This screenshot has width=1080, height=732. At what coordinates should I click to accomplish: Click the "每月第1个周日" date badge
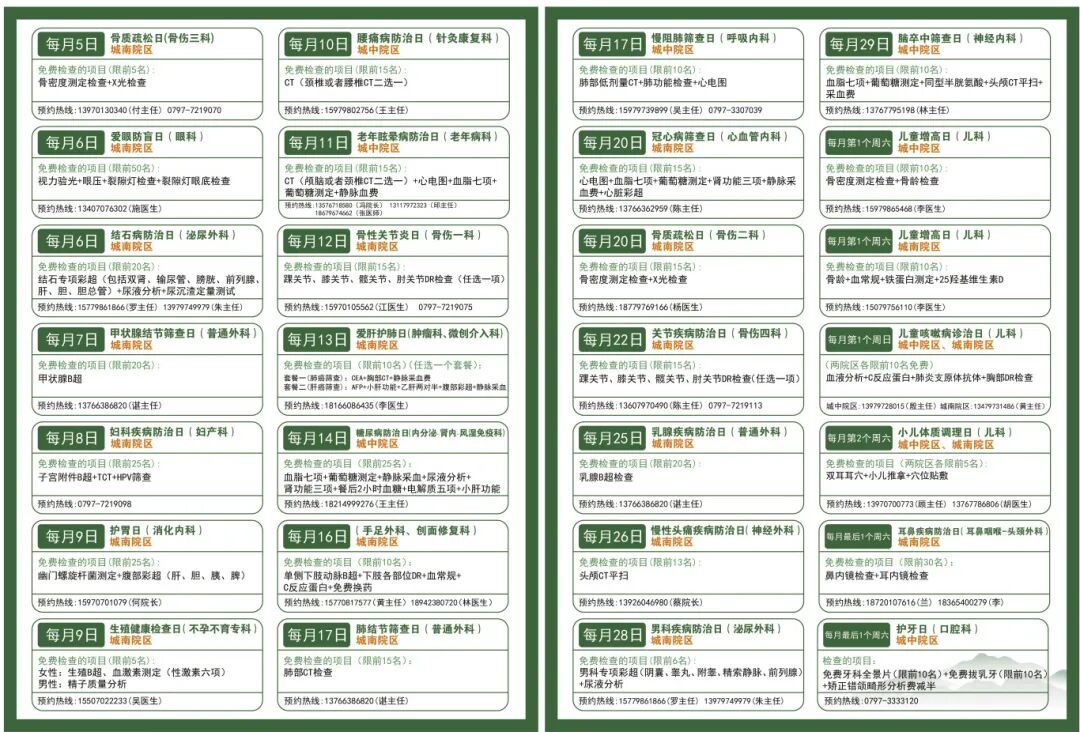[x=858, y=340]
